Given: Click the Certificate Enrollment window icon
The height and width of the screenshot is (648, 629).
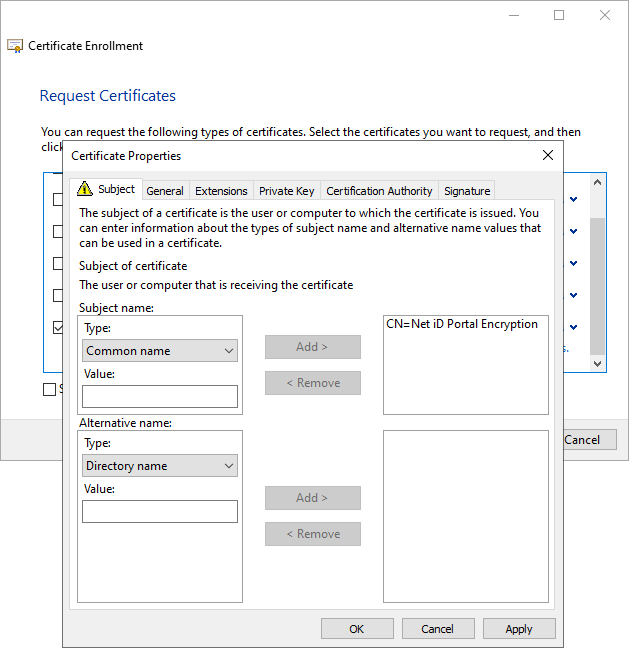Looking at the screenshot, I should pyautogui.click(x=15, y=46).
